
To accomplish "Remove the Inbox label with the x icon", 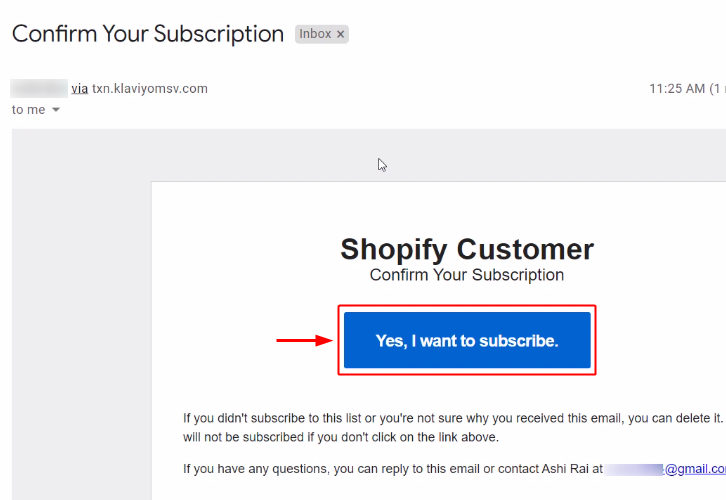I will pos(340,34).
